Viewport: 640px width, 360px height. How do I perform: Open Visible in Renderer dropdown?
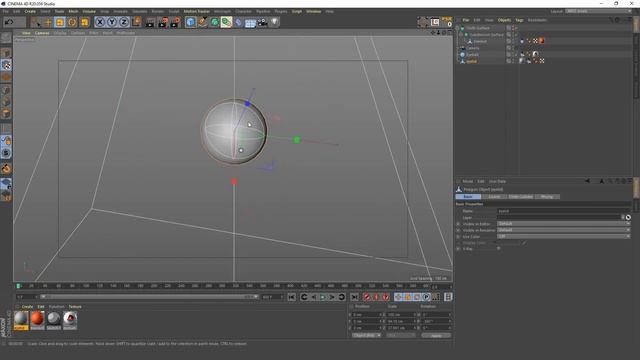[x=563, y=230]
